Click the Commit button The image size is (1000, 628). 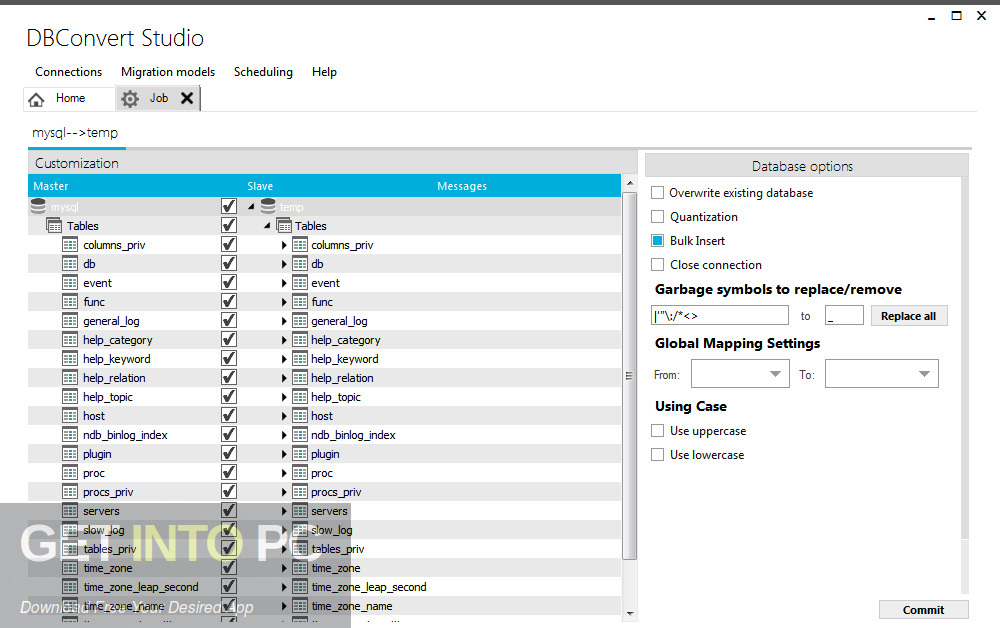pos(923,610)
